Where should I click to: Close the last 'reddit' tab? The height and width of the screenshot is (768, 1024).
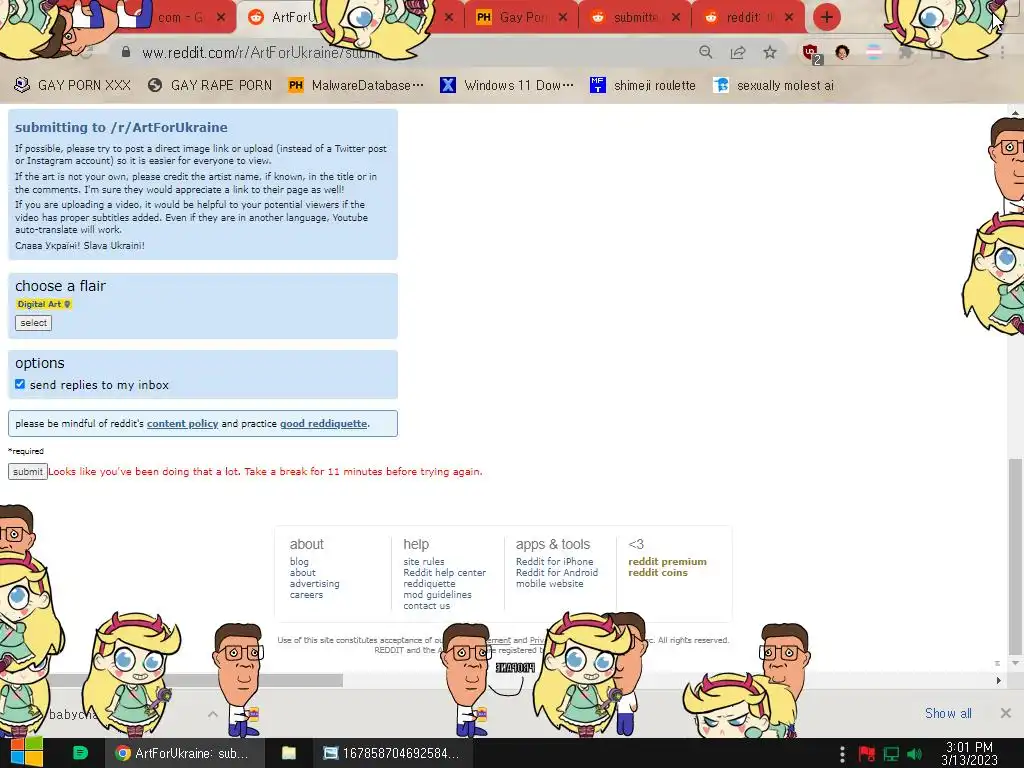[x=789, y=17]
